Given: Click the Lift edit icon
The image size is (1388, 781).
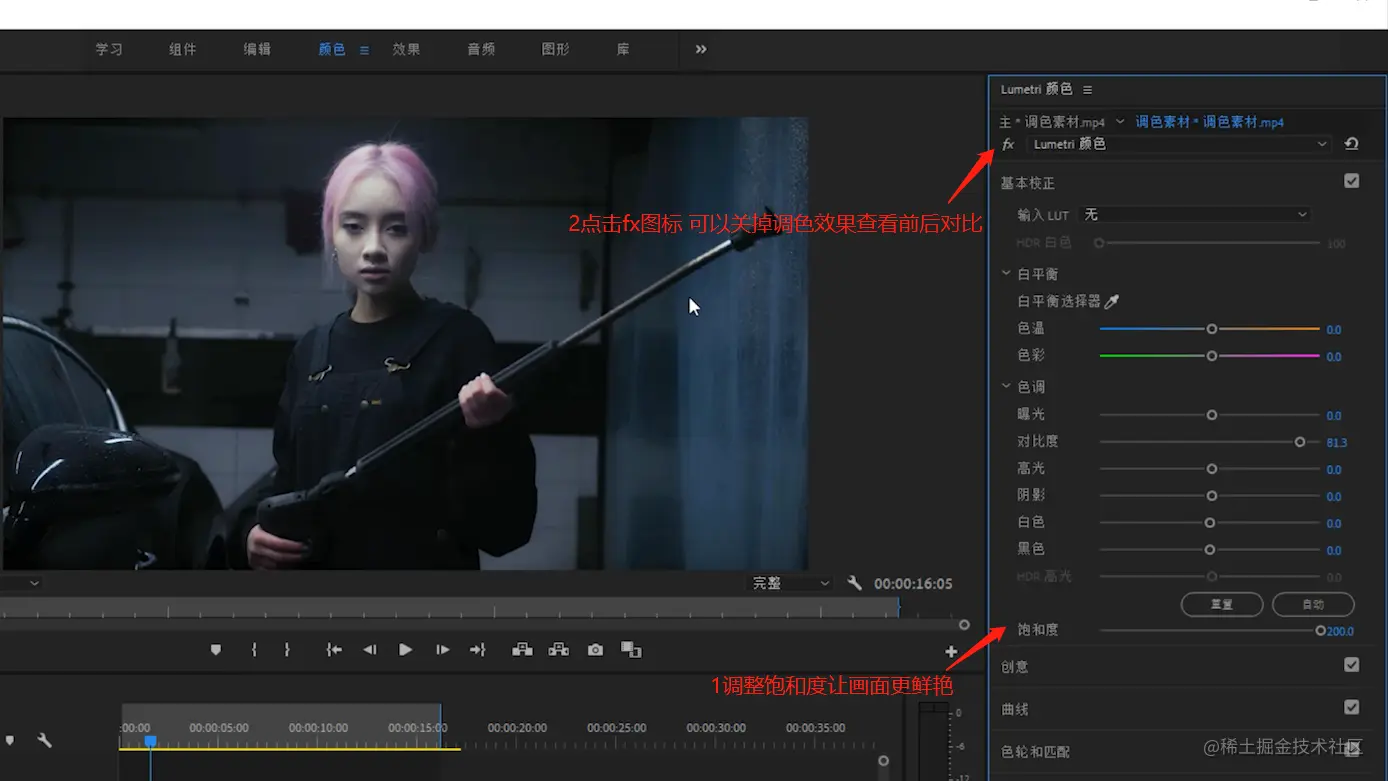Looking at the screenshot, I should tap(522, 650).
